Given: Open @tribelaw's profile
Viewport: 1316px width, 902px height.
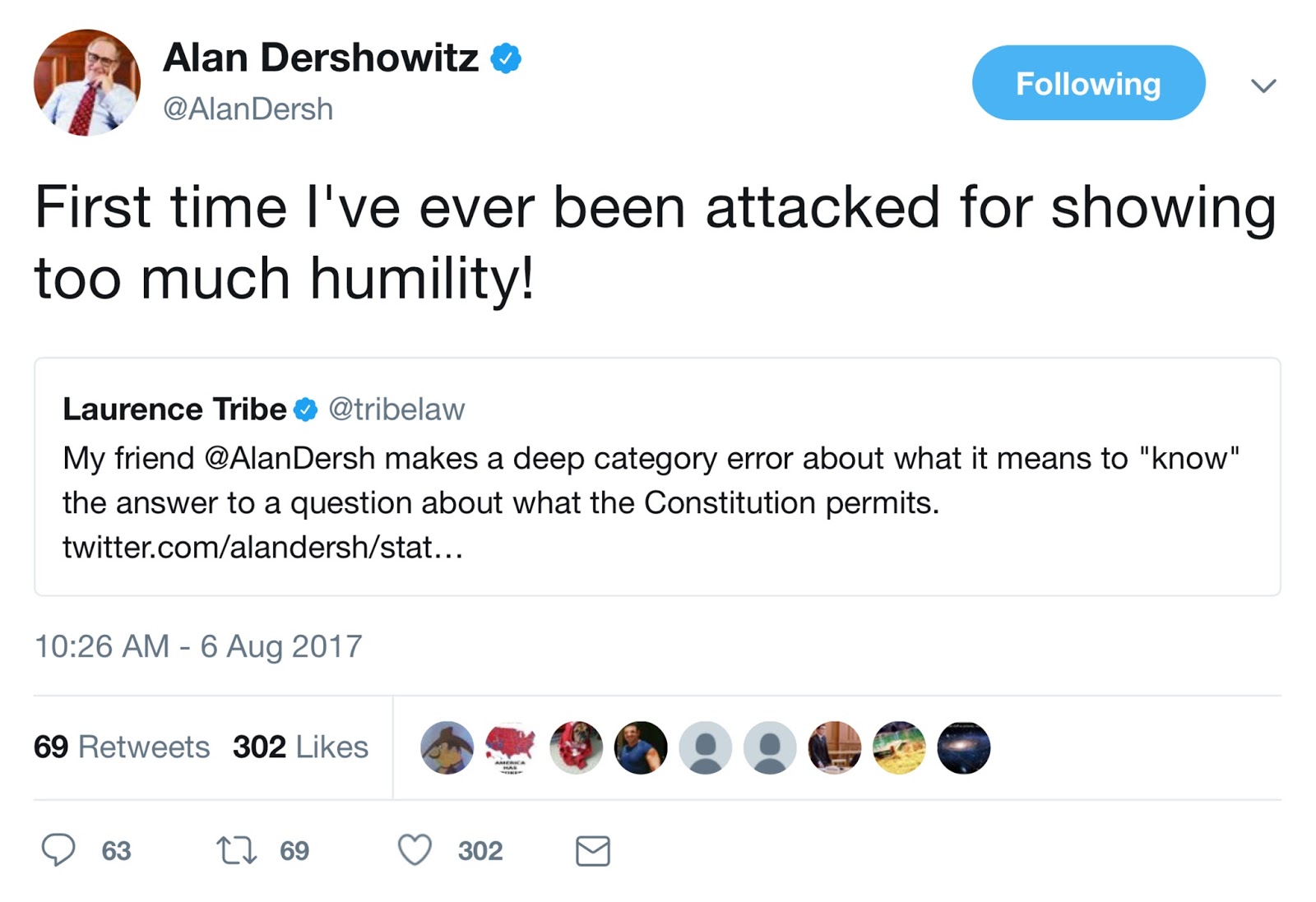Looking at the screenshot, I should point(396,408).
